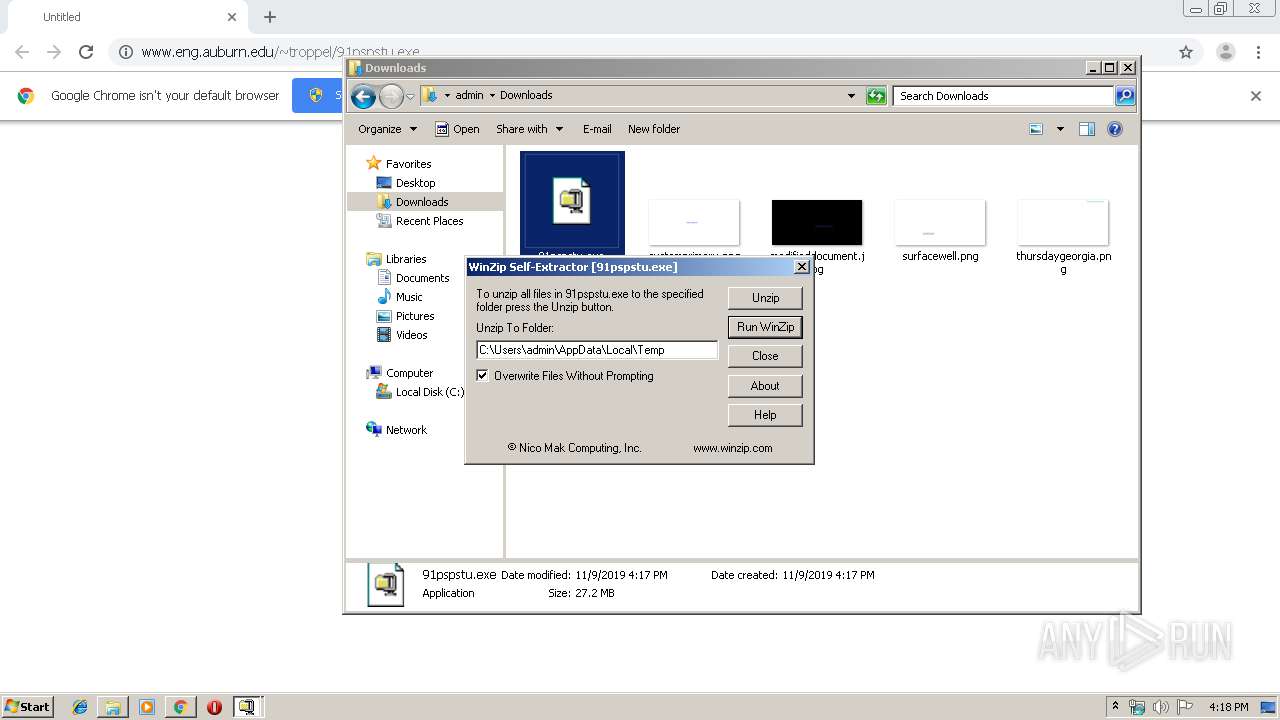1280x720 pixels.
Task: Show hidden tray icons arrow
Action: 1115,707
